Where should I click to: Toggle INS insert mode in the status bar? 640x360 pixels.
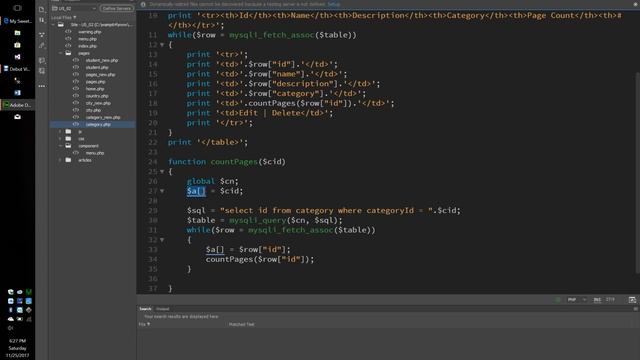[x=597, y=300]
